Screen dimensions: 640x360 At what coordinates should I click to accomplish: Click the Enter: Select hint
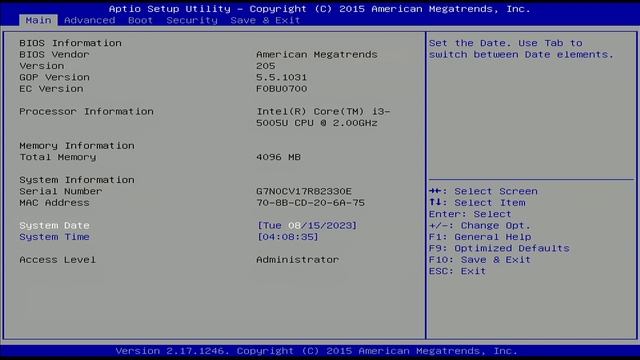tap(470, 214)
